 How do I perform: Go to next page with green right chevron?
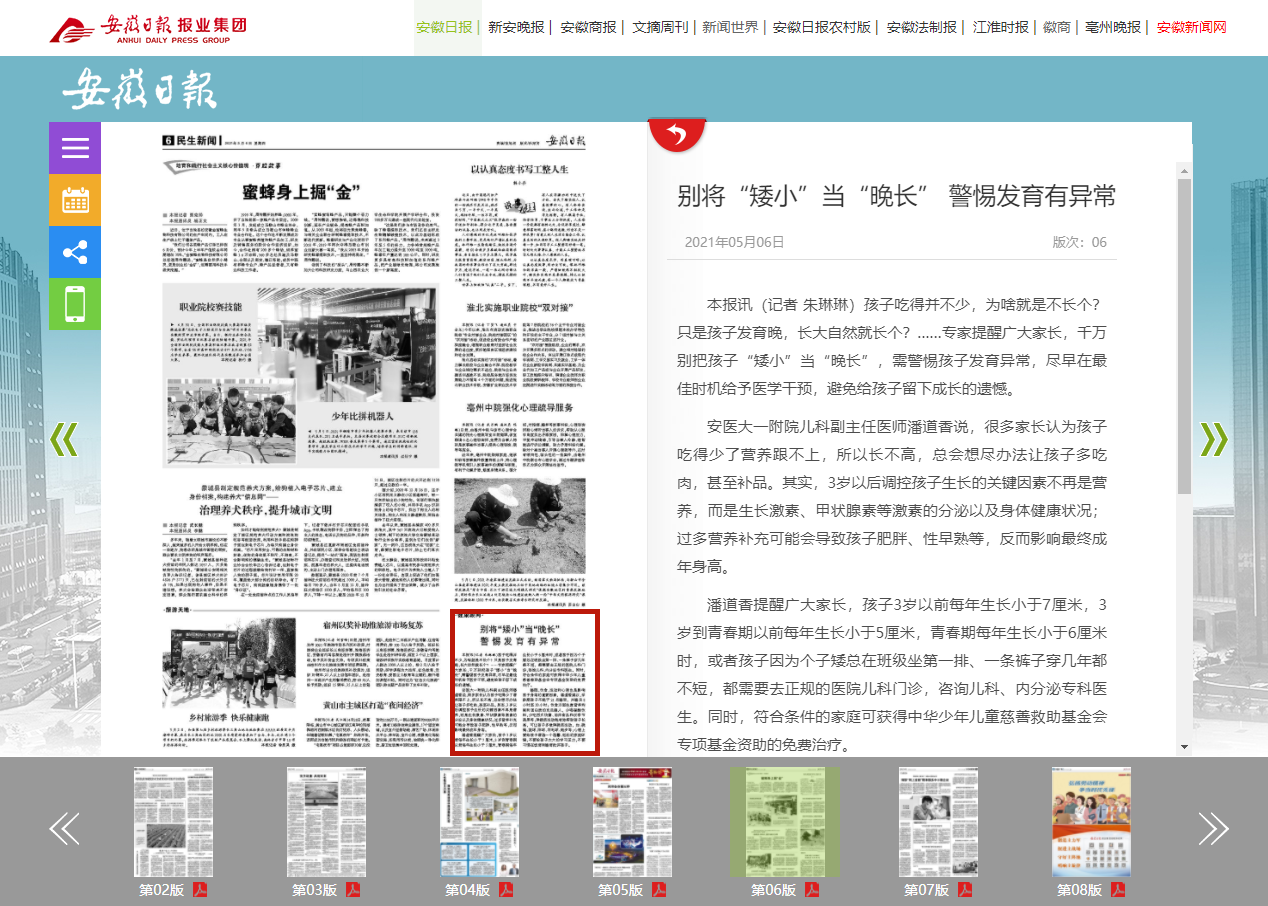1213,439
